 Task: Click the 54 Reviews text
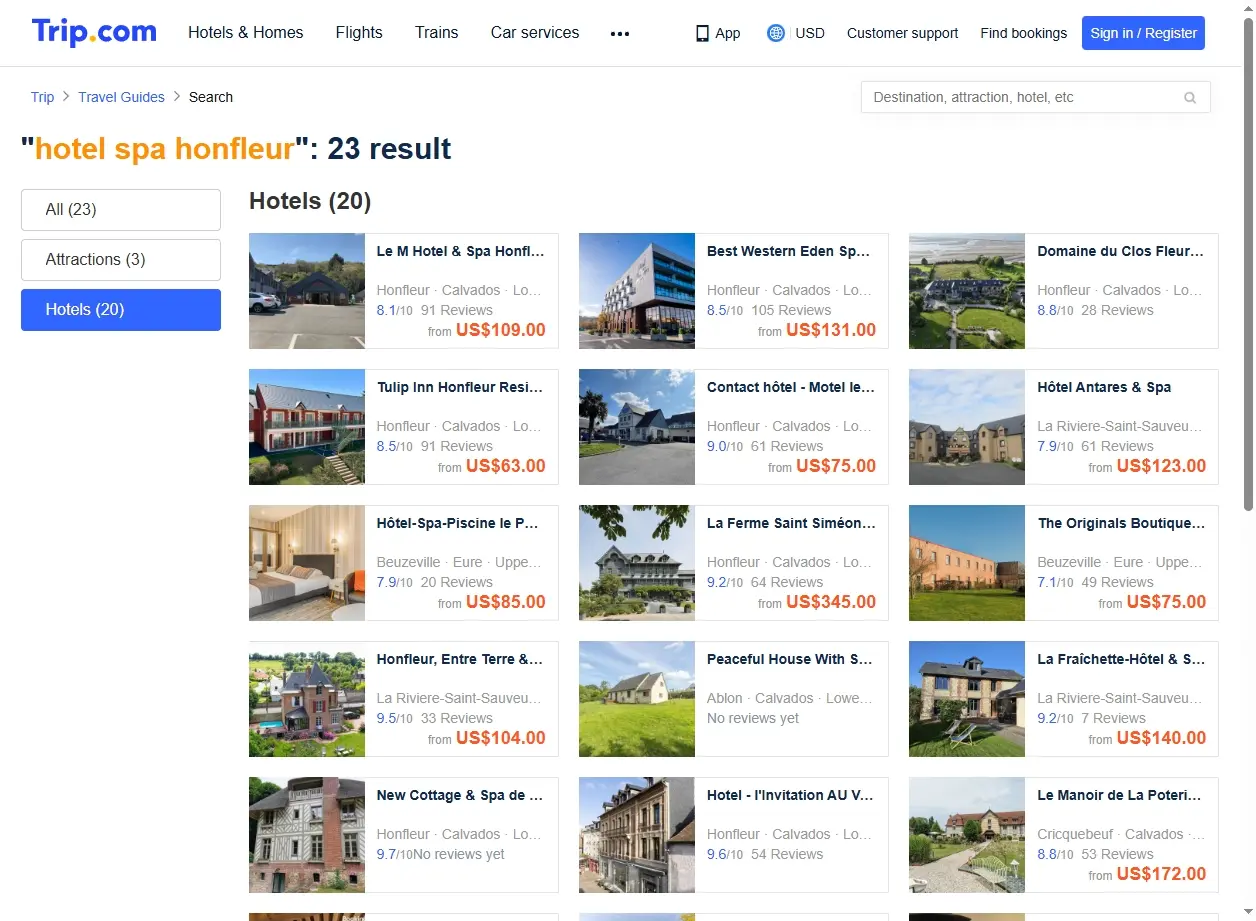tap(787, 854)
